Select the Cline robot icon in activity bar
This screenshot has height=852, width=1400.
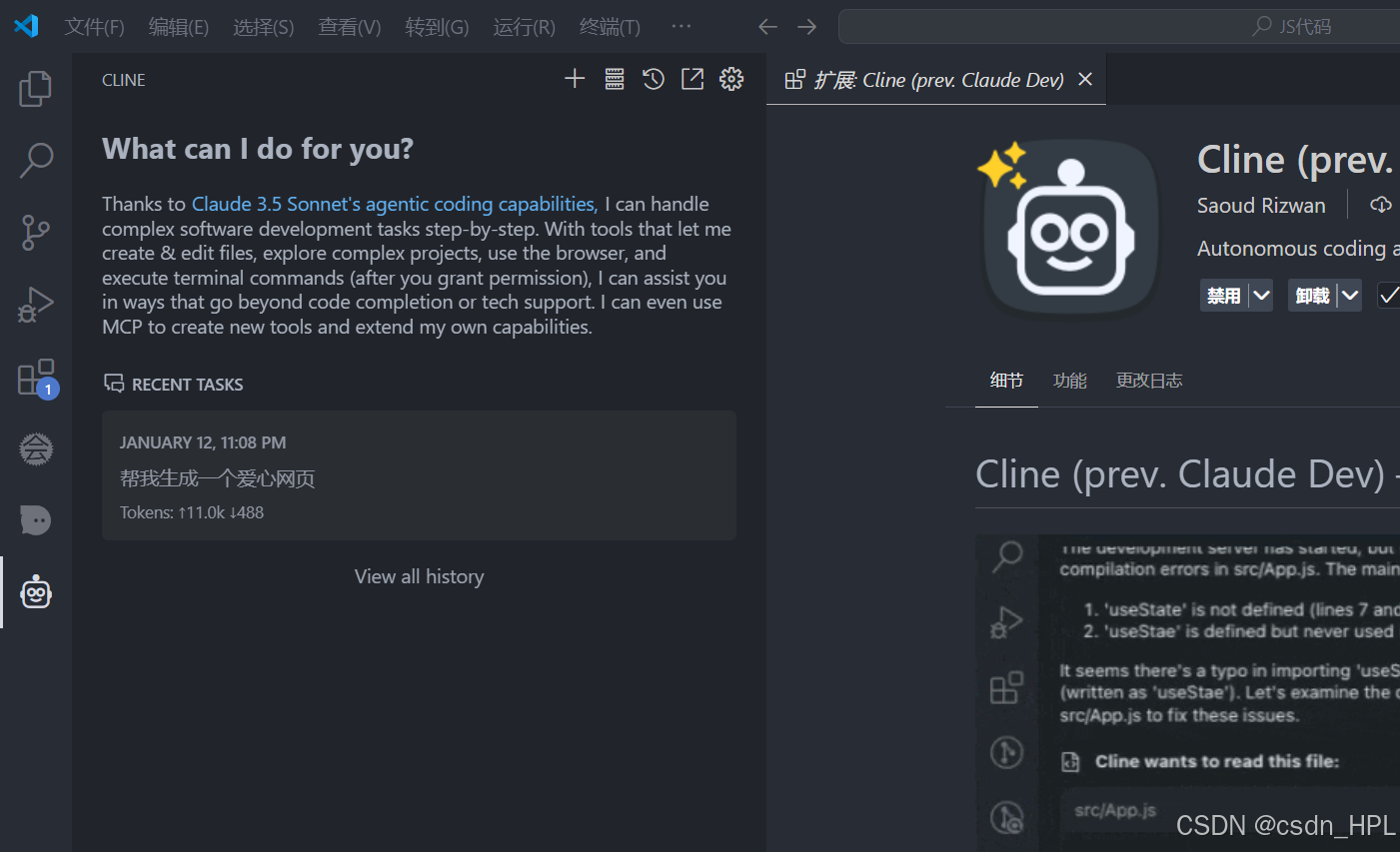(x=36, y=592)
